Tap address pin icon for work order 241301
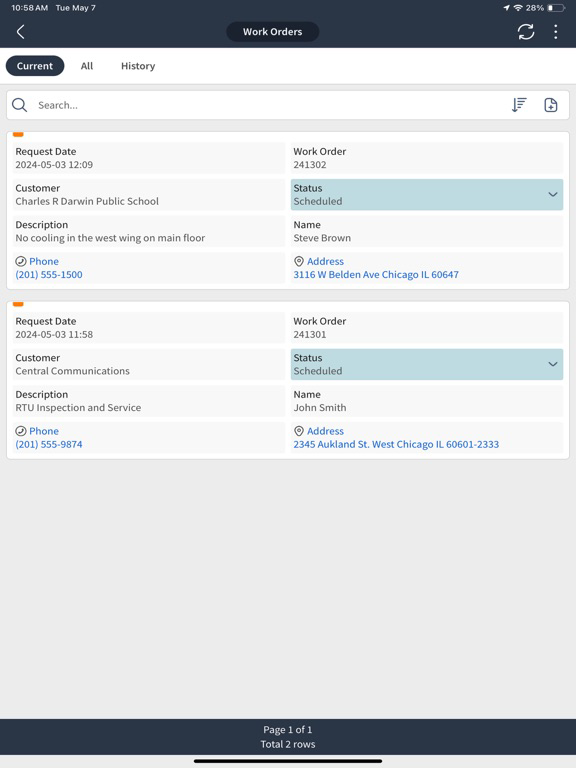This screenshot has width=576, height=768. pos(299,431)
